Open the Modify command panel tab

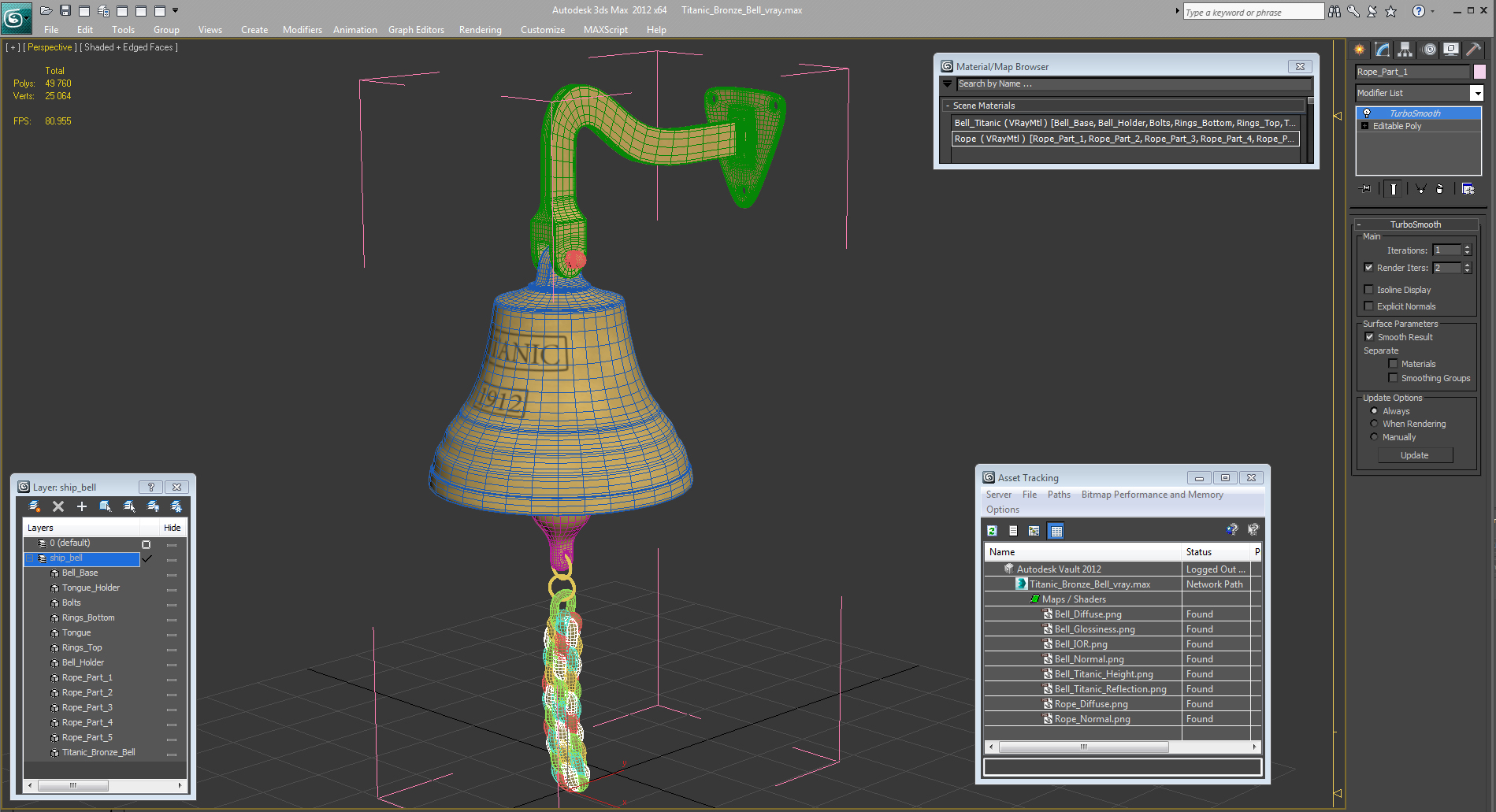(x=1383, y=50)
